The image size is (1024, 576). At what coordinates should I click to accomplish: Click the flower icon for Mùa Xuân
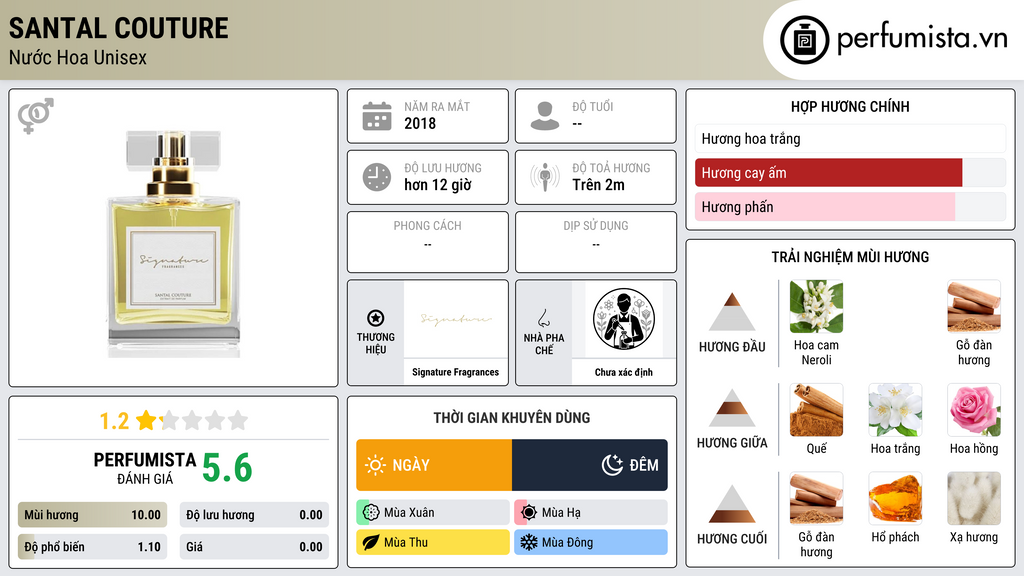371,513
